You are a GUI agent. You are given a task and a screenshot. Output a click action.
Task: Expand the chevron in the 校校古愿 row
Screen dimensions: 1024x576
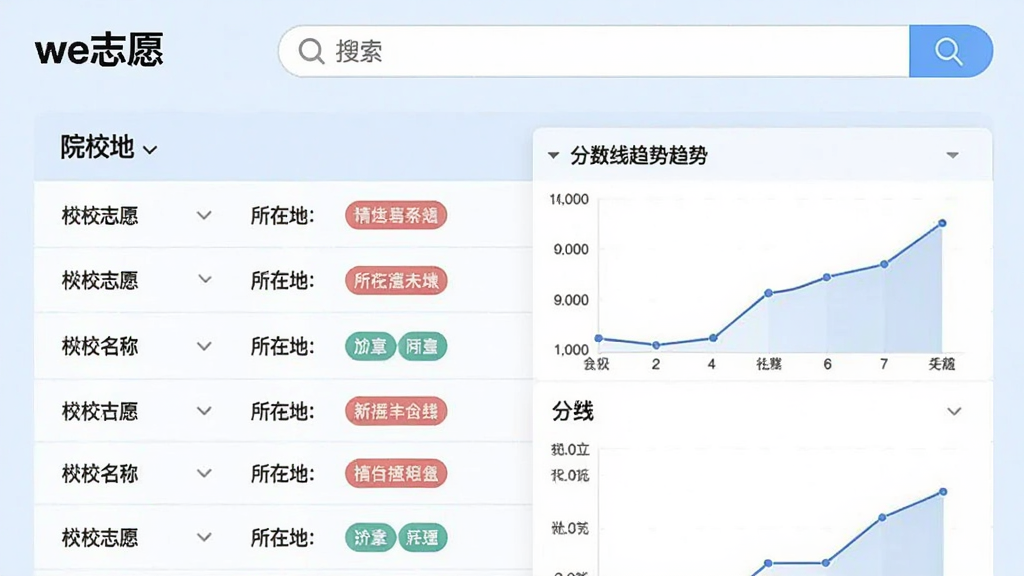click(204, 411)
